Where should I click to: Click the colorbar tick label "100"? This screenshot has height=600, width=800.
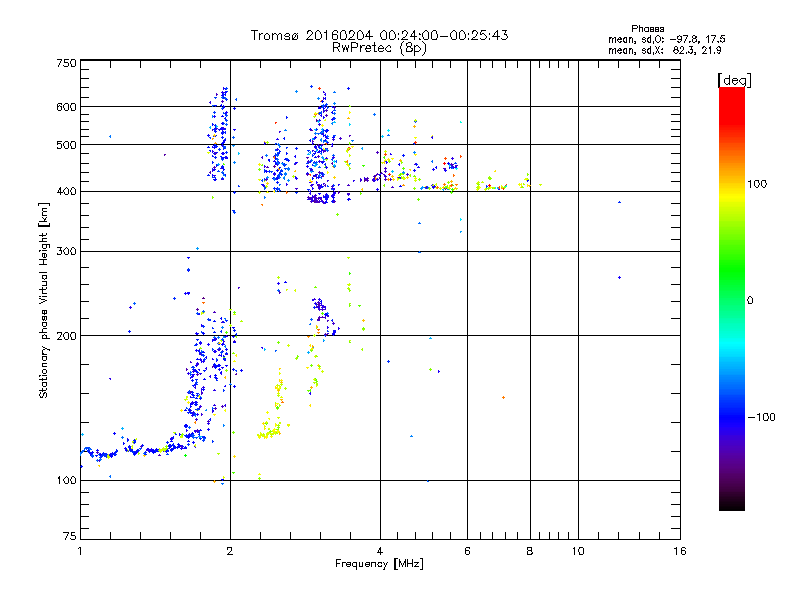pyautogui.click(x=757, y=184)
